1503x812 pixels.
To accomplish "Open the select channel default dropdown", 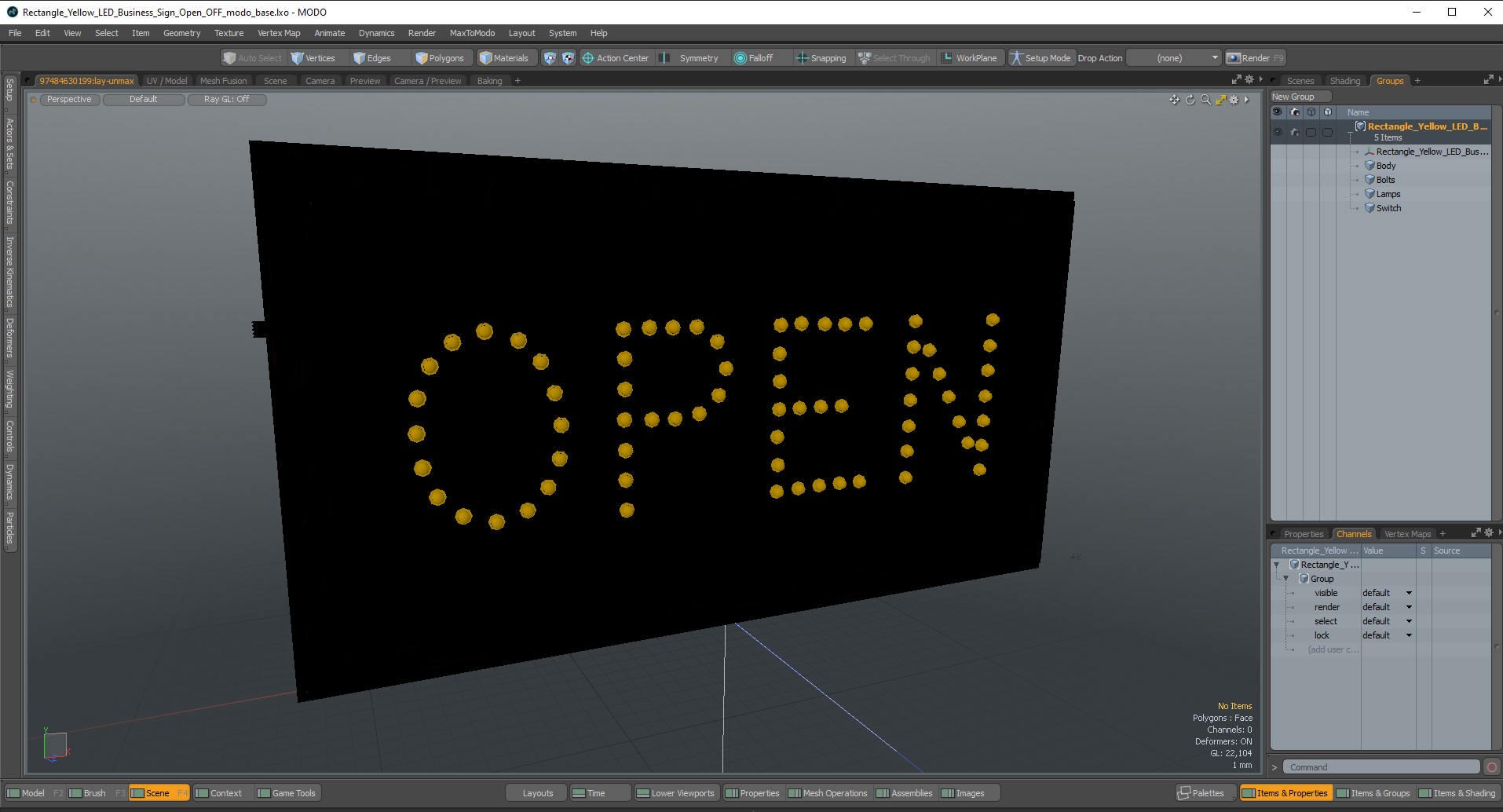I will 1387,621.
